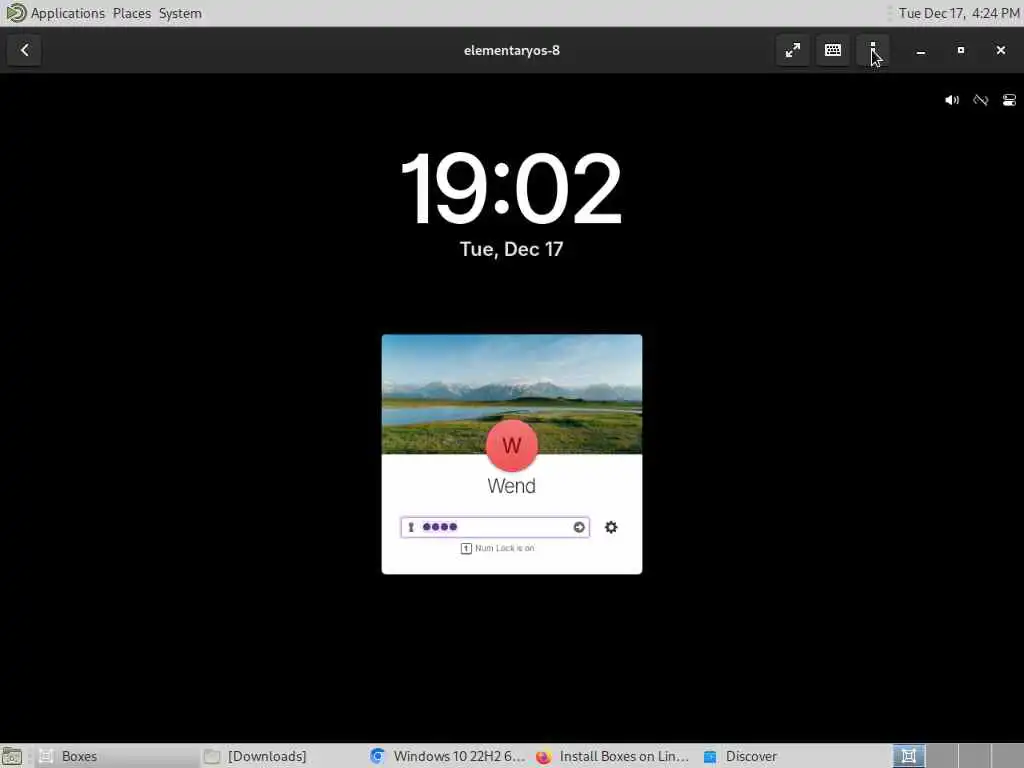Click the elementaryos-8 window title
Screen dimensions: 1024x768
[x=511, y=50]
